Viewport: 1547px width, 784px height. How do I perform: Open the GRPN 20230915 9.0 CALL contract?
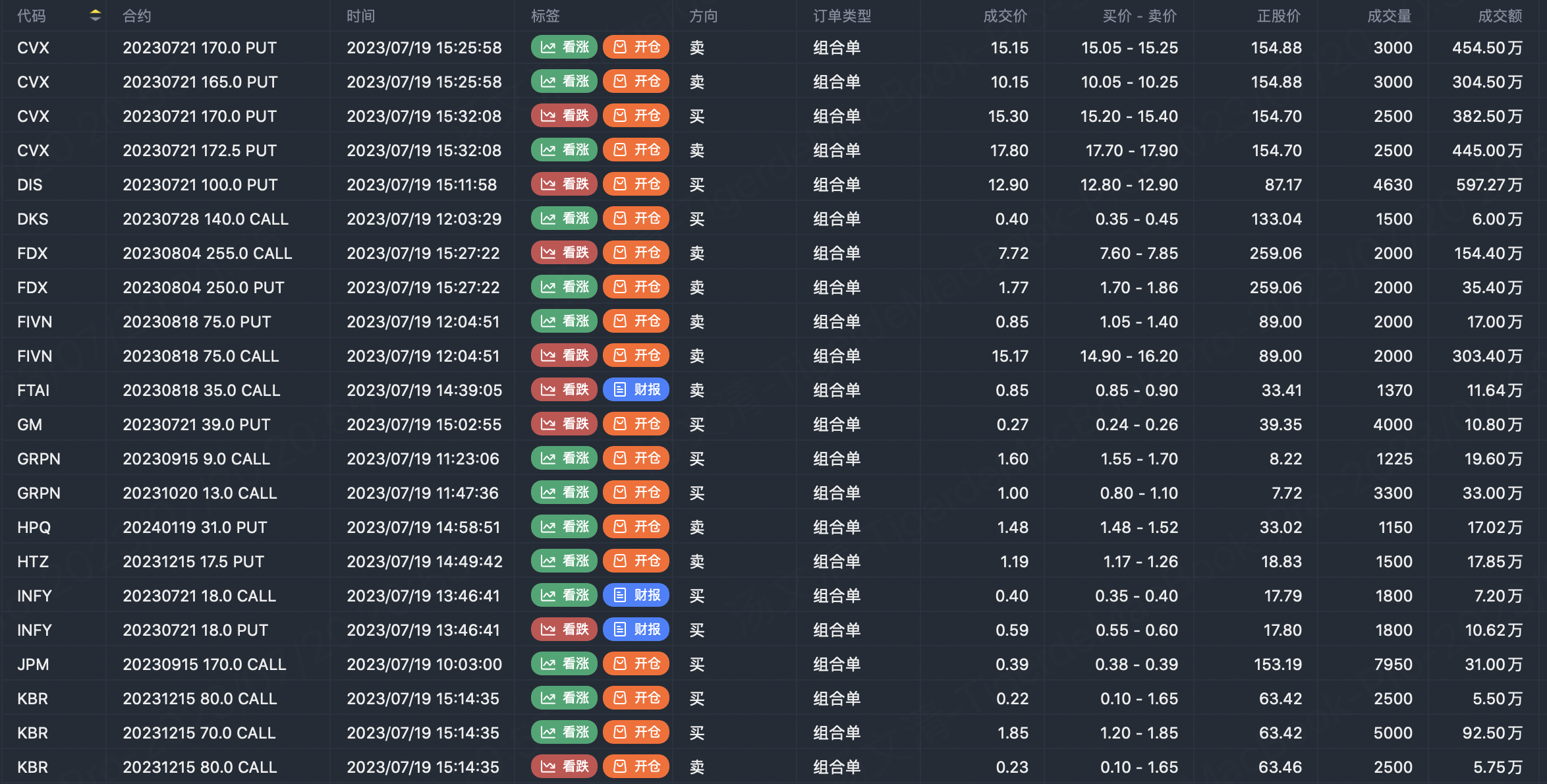pyautogui.click(x=196, y=459)
